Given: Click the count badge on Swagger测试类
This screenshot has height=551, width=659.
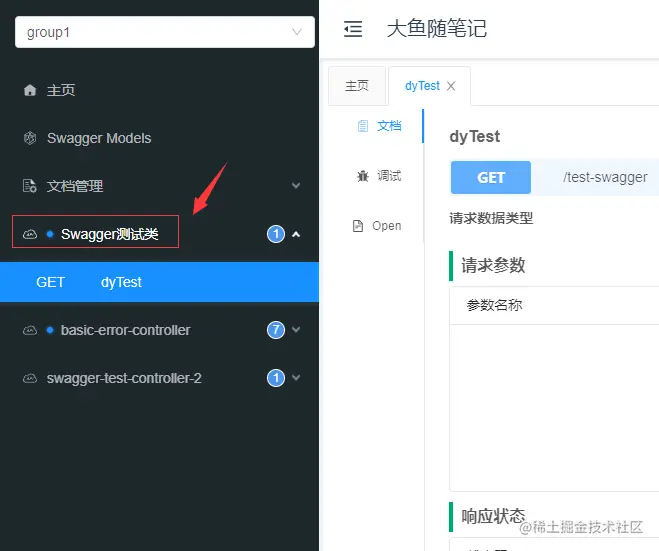Looking at the screenshot, I should (276, 234).
